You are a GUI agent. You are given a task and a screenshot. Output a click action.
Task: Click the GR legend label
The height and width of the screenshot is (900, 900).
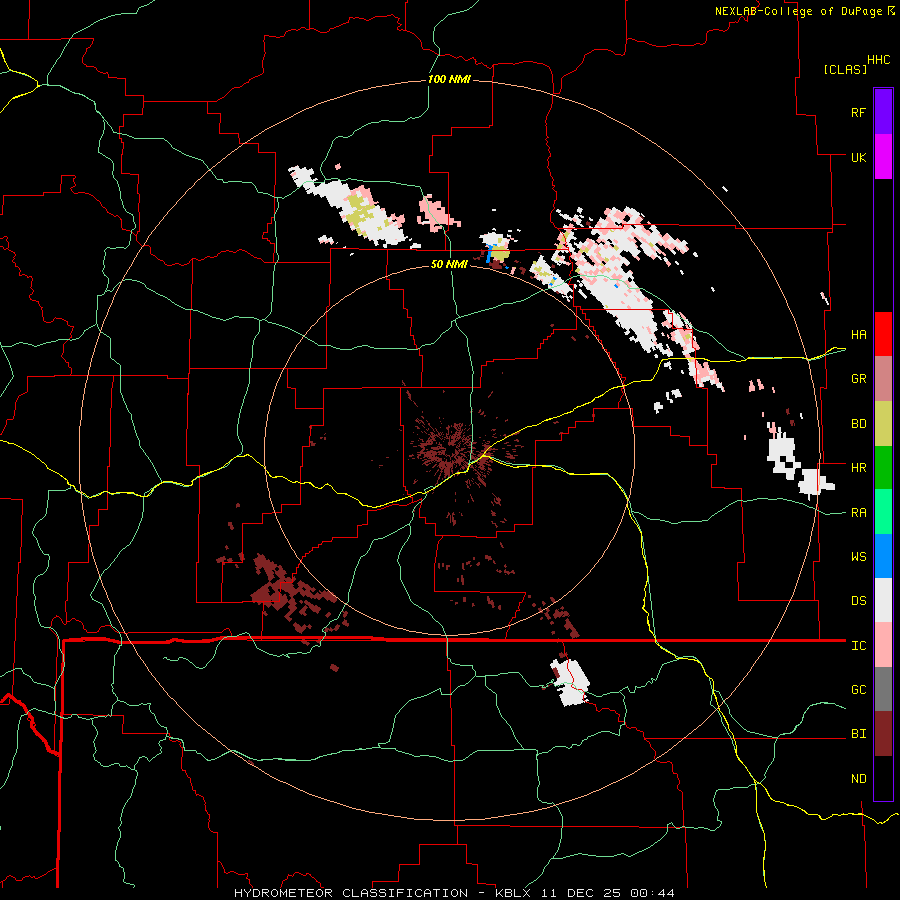click(859, 379)
